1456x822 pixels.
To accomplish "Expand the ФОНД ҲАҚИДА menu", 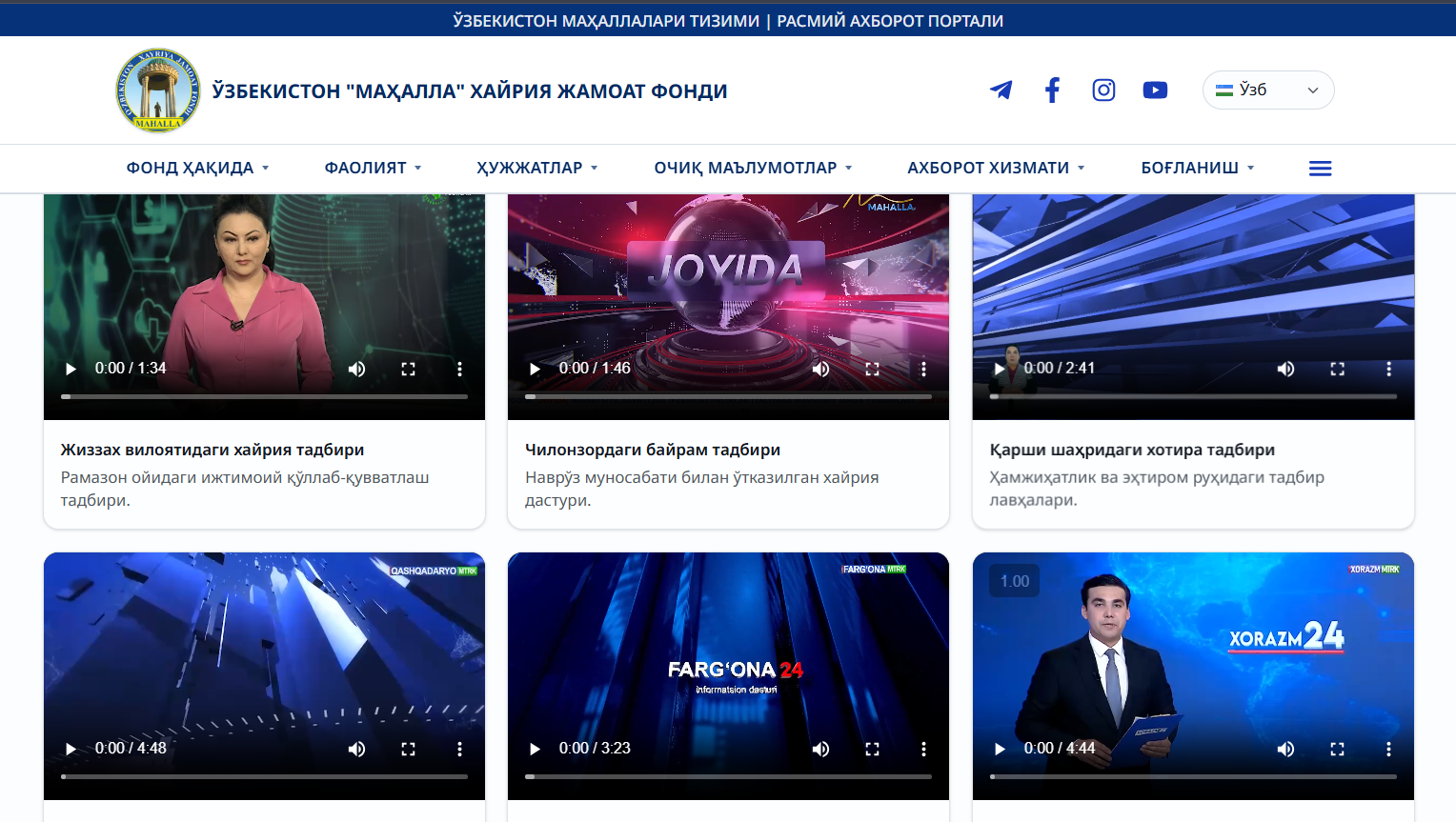I will [198, 168].
